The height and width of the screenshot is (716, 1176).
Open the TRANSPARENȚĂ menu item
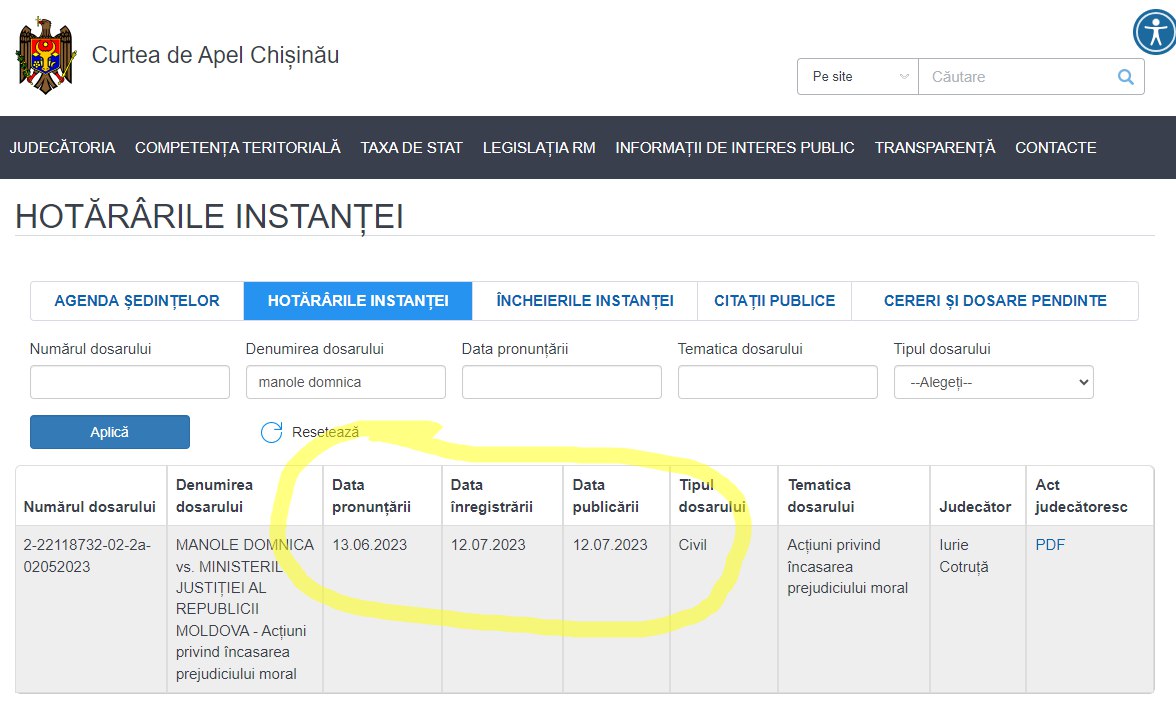(934, 148)
